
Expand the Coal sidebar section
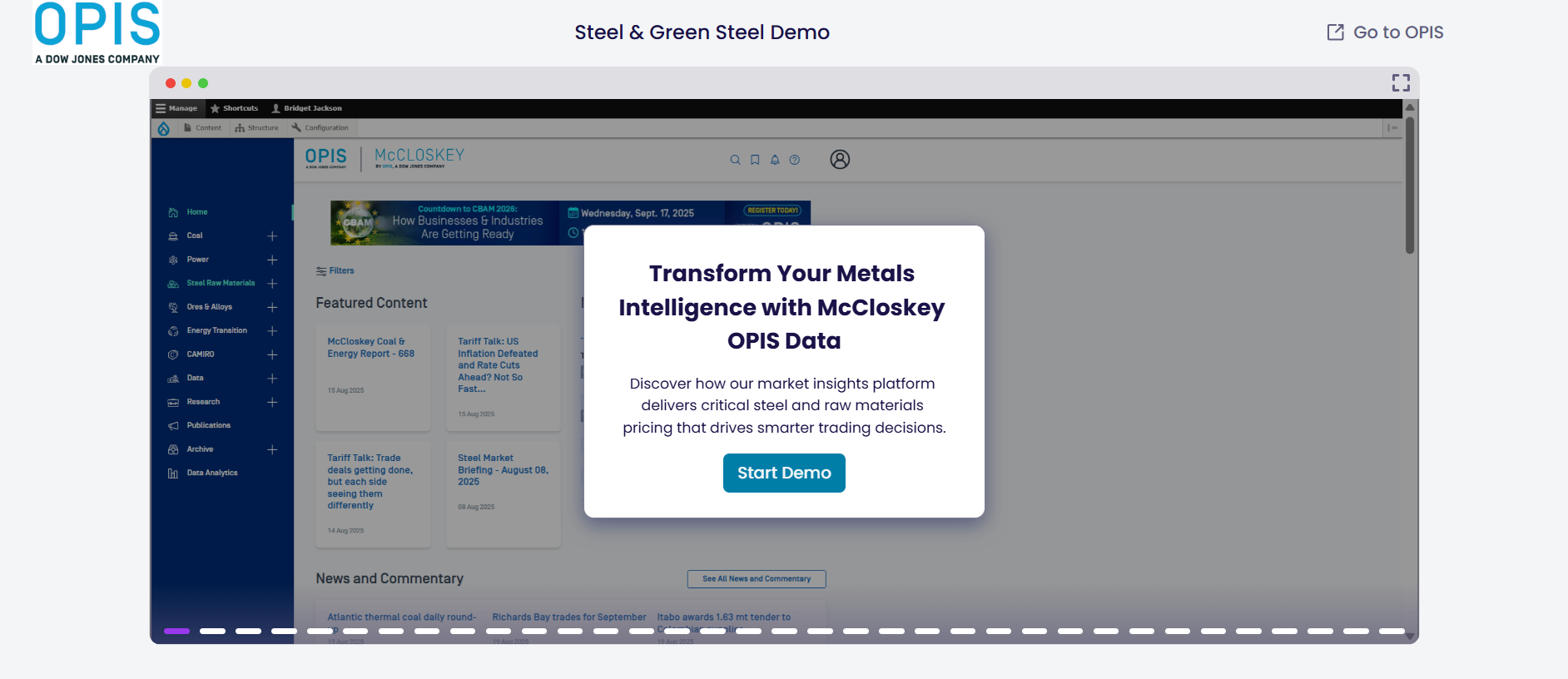[272, 236]
